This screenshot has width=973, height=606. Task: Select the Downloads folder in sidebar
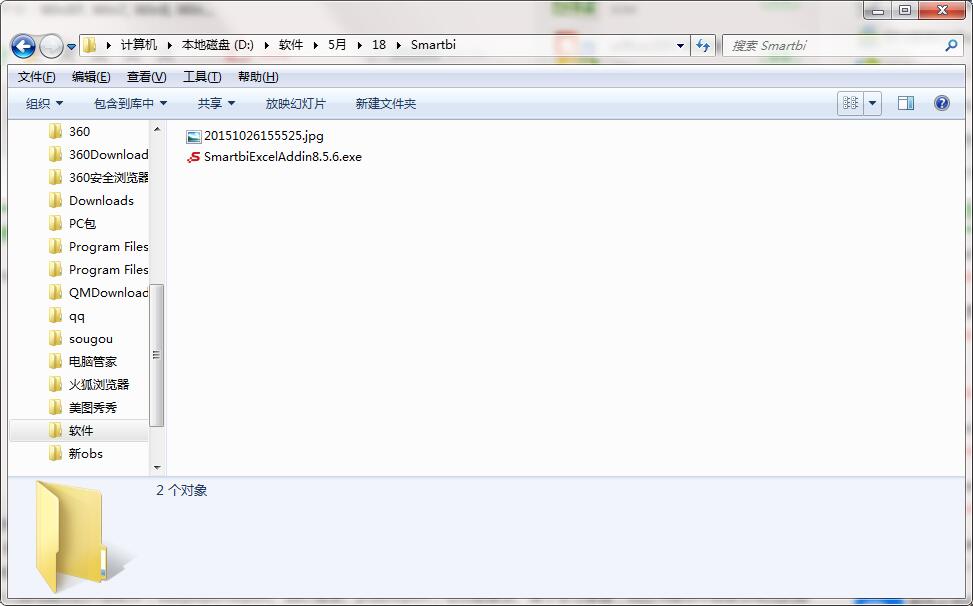click(100, 200)
